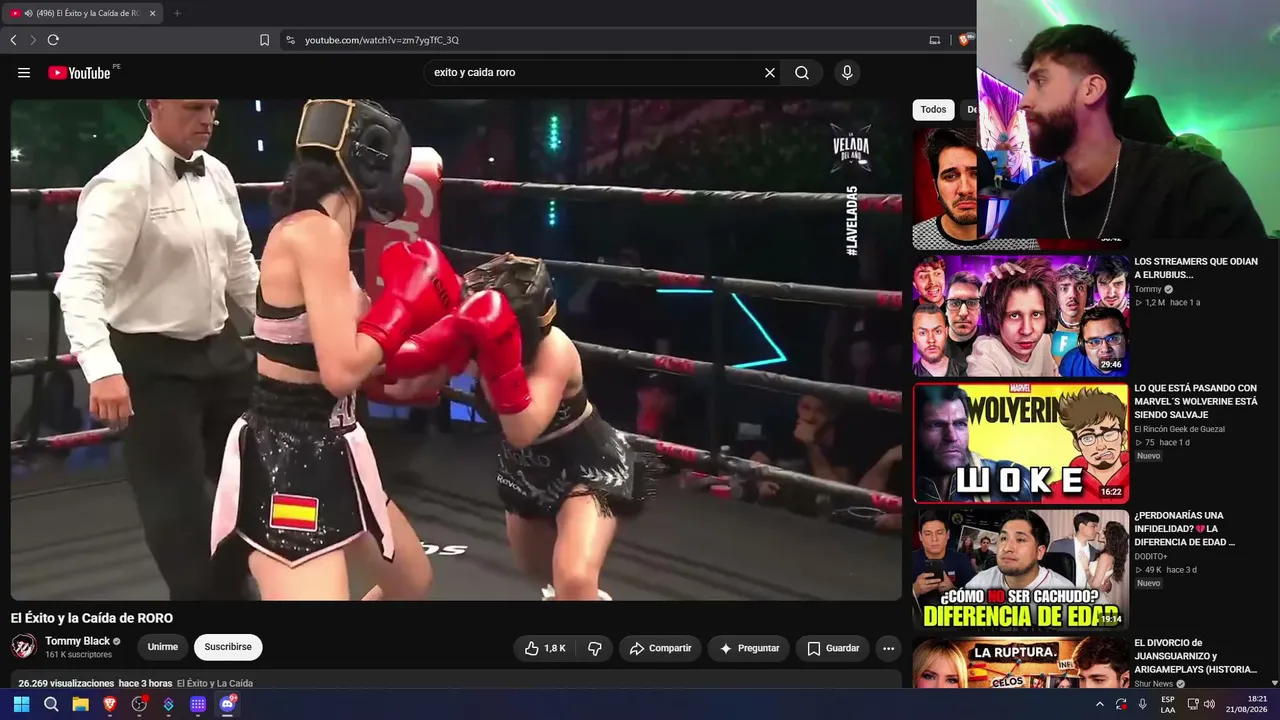Visit the 'DODITO+' channel link
Viewport: 1280px width, 720px height.
tap(1151, 556)
